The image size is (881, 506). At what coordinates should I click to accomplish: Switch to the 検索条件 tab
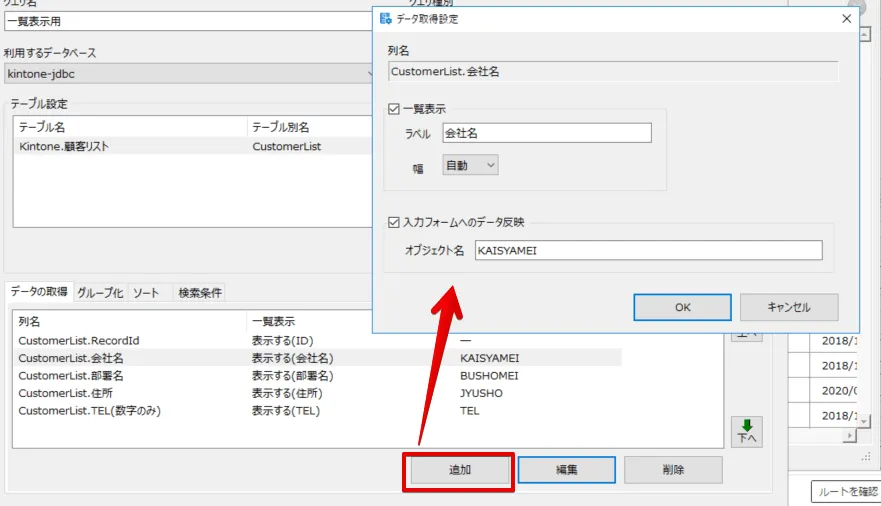pyautogui.click(x=199, y=293)
